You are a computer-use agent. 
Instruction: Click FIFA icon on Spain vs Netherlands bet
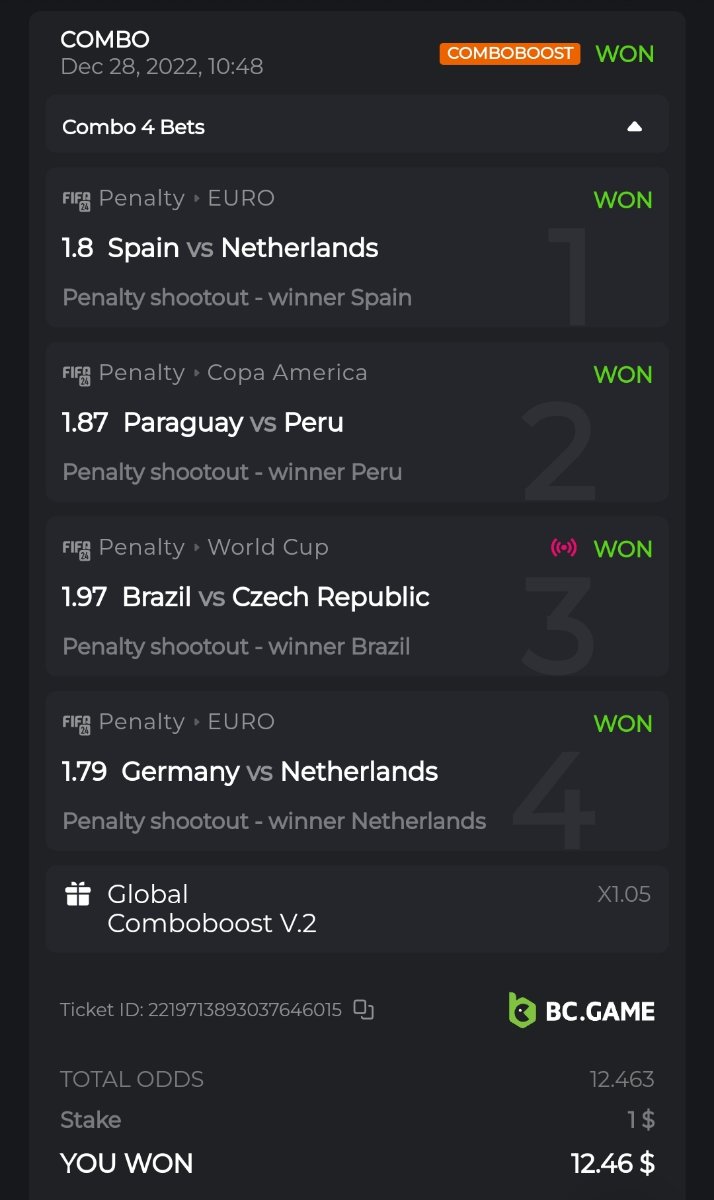click(x=76, y=199)
